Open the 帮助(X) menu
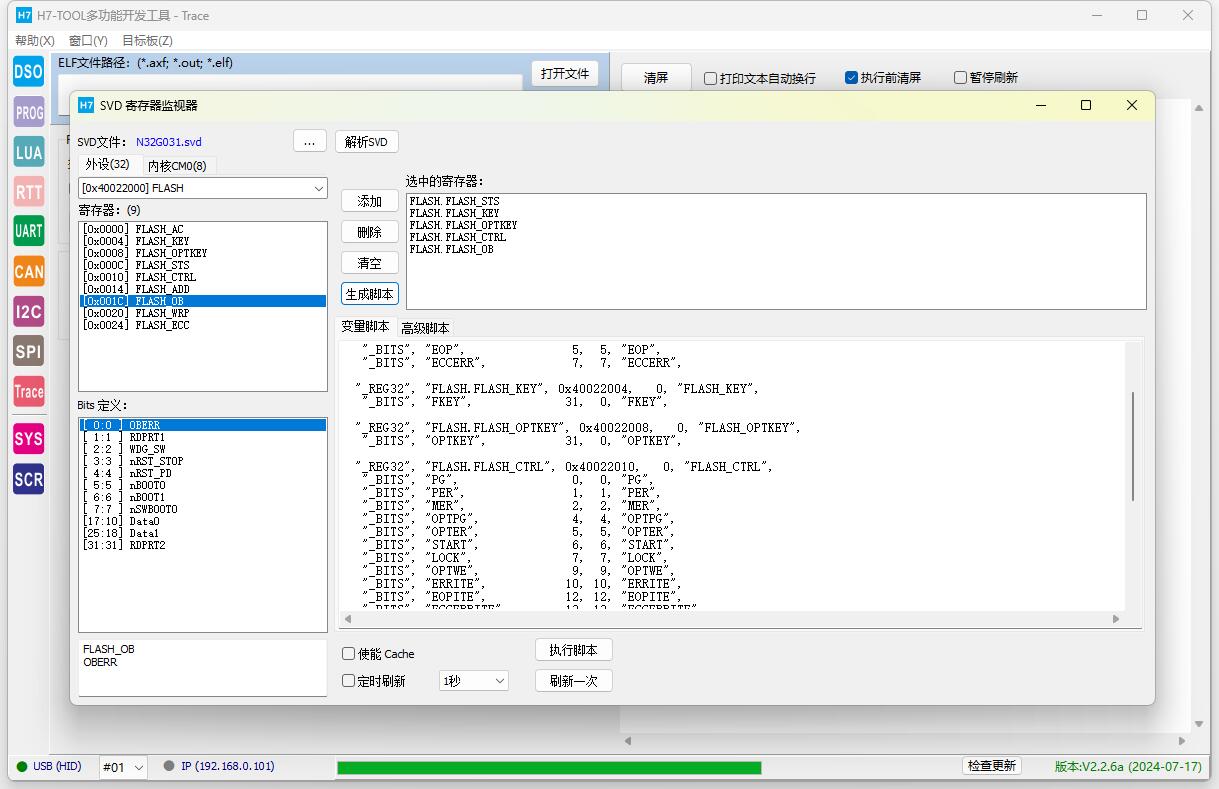This screenshot has width=1219, height=789. tap(35, 41)
